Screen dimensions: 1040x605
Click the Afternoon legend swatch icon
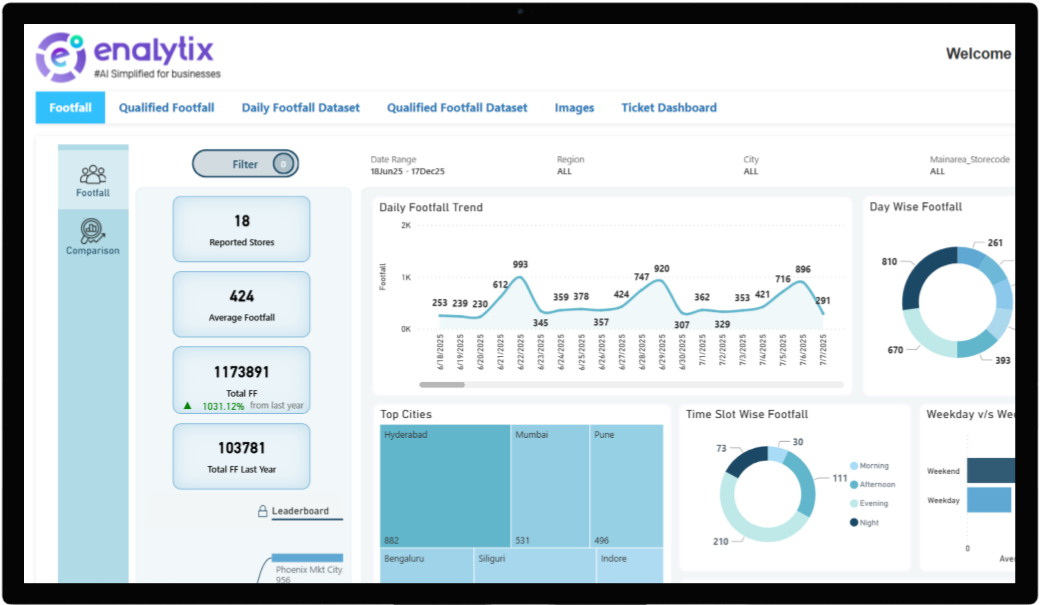[x=854, y=485]
